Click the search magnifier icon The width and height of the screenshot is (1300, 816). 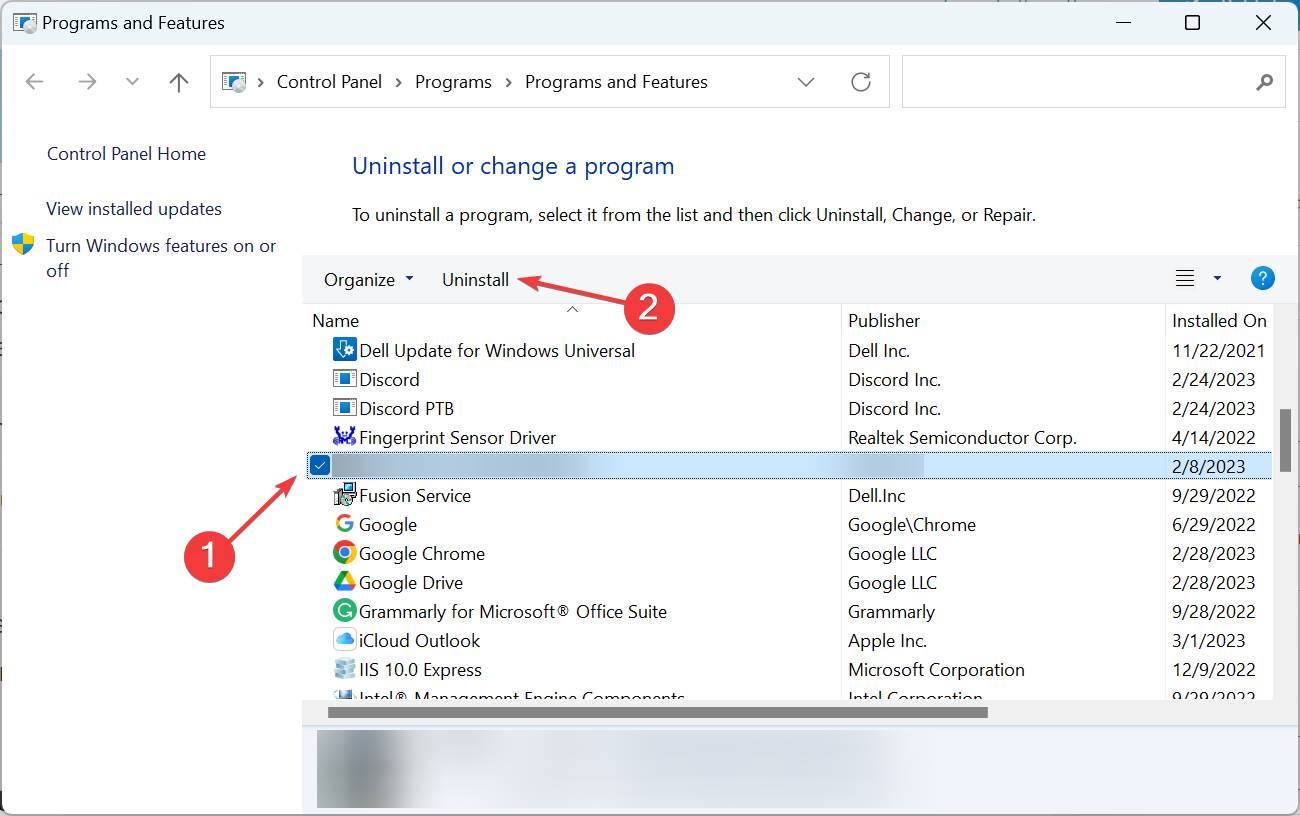[1265, 82]
